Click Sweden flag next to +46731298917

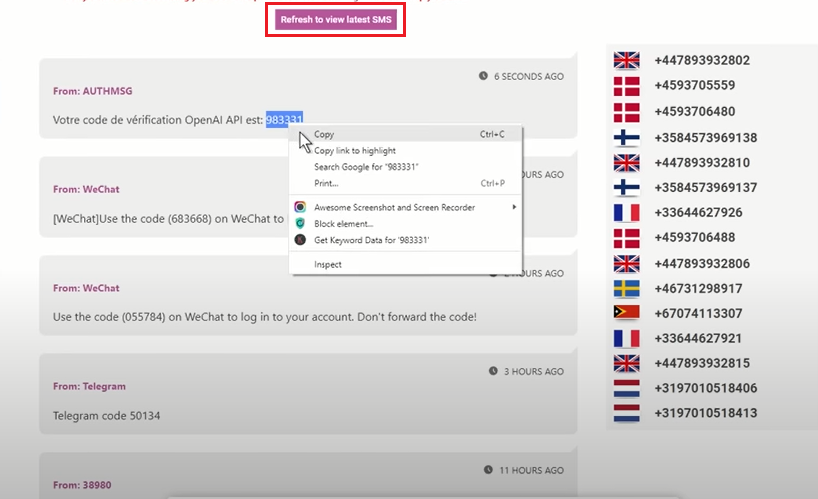pos(627,288)
